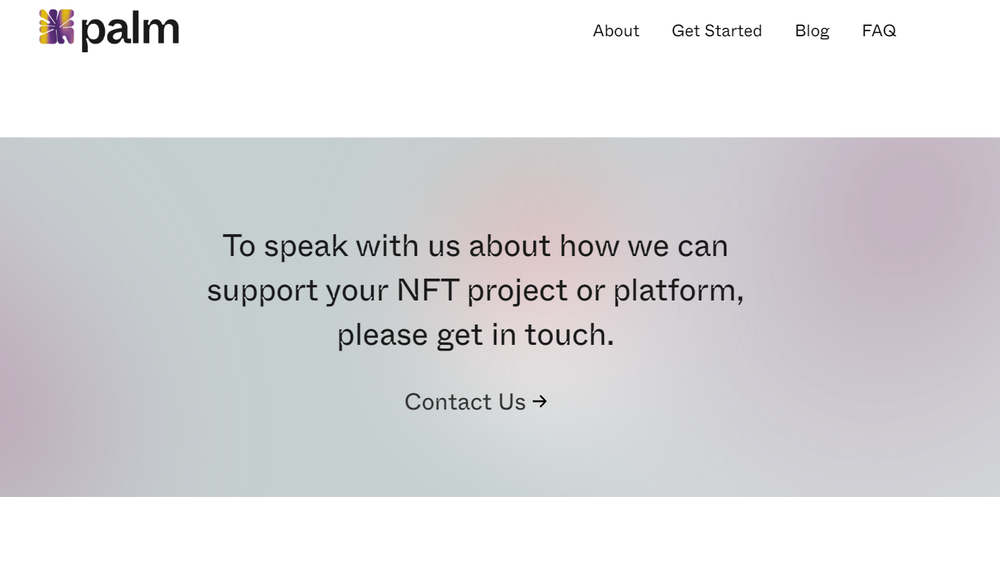Screen dimensions: 1000x574
Task: Click the "please get in touch." line
Action: pyautogui.click(x=475, y=335)
